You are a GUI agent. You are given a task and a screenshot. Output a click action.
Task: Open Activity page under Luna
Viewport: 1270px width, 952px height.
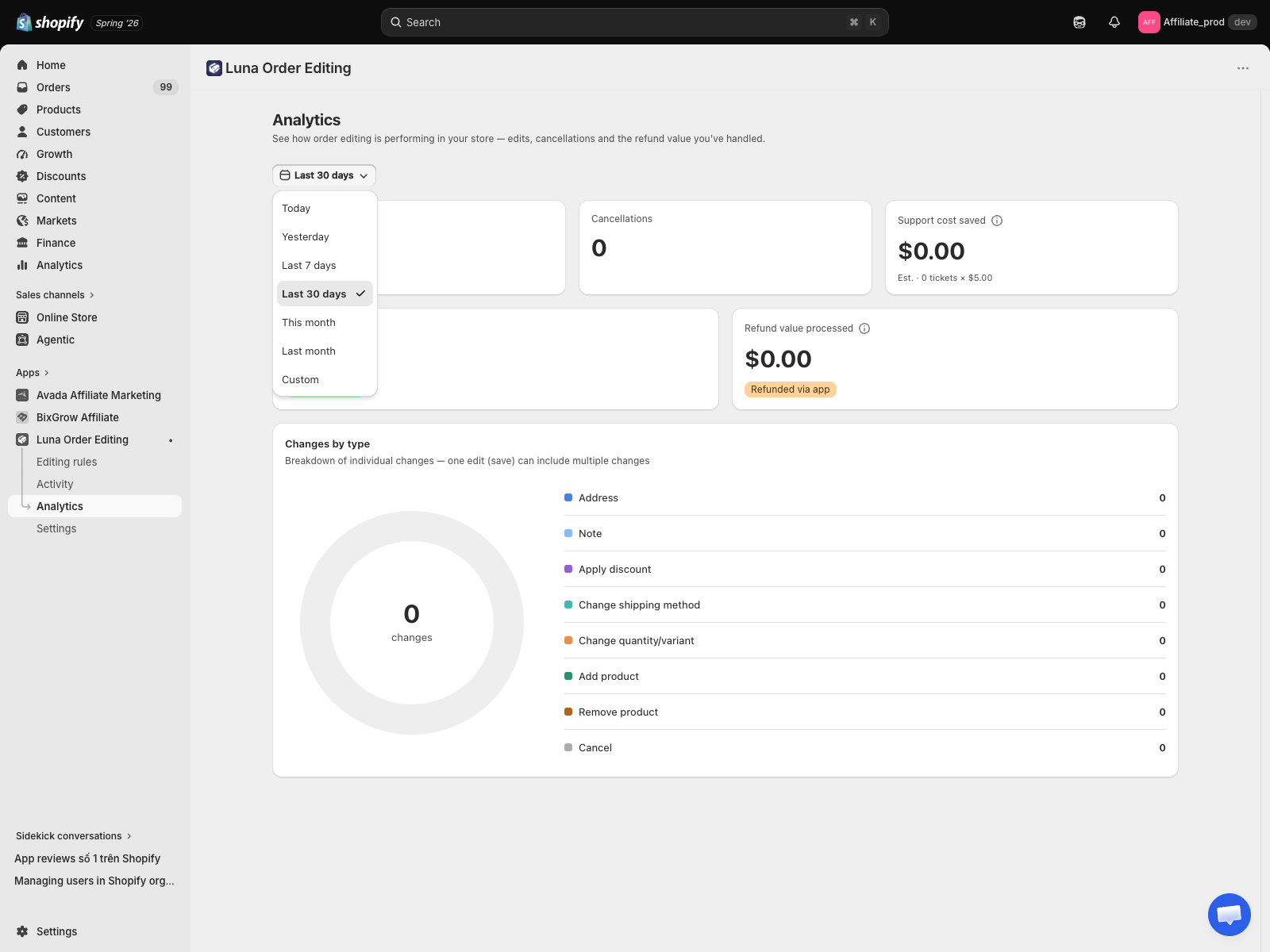(x=55, y=484)
